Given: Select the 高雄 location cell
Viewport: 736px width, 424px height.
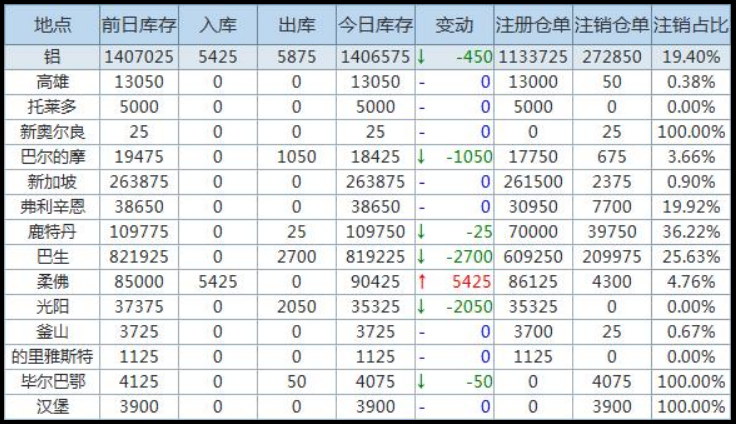Looking at the screenshot, I should 51,82.
